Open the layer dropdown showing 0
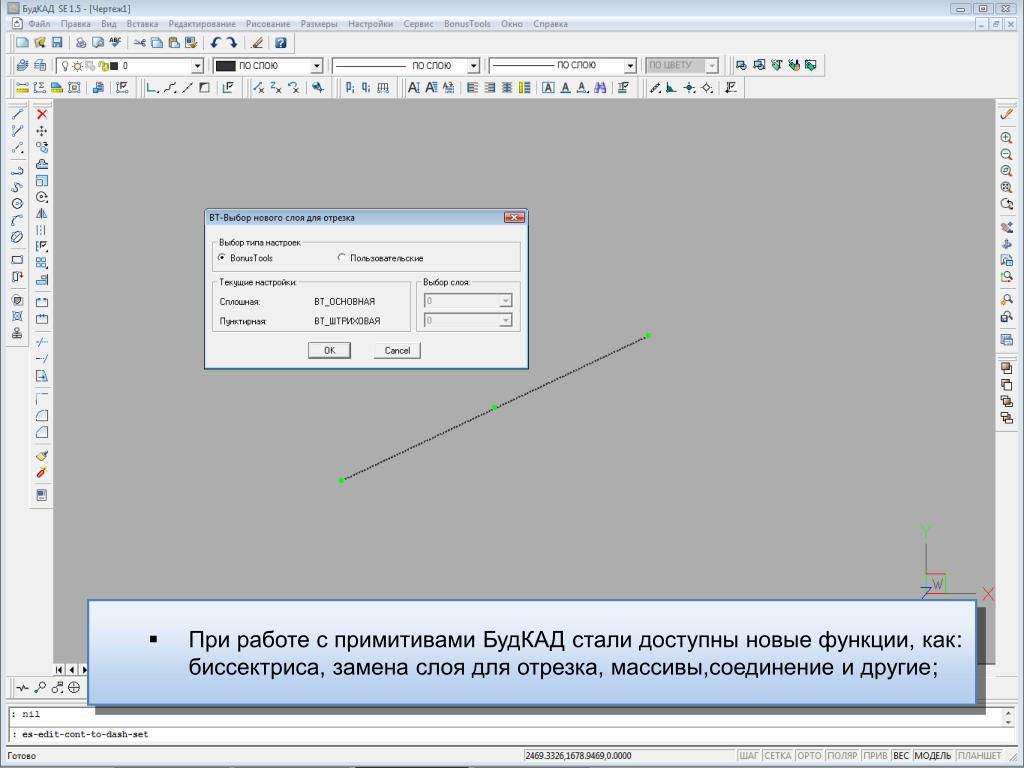The width and height of the screenshot is (1024, 768). point(197,66)
